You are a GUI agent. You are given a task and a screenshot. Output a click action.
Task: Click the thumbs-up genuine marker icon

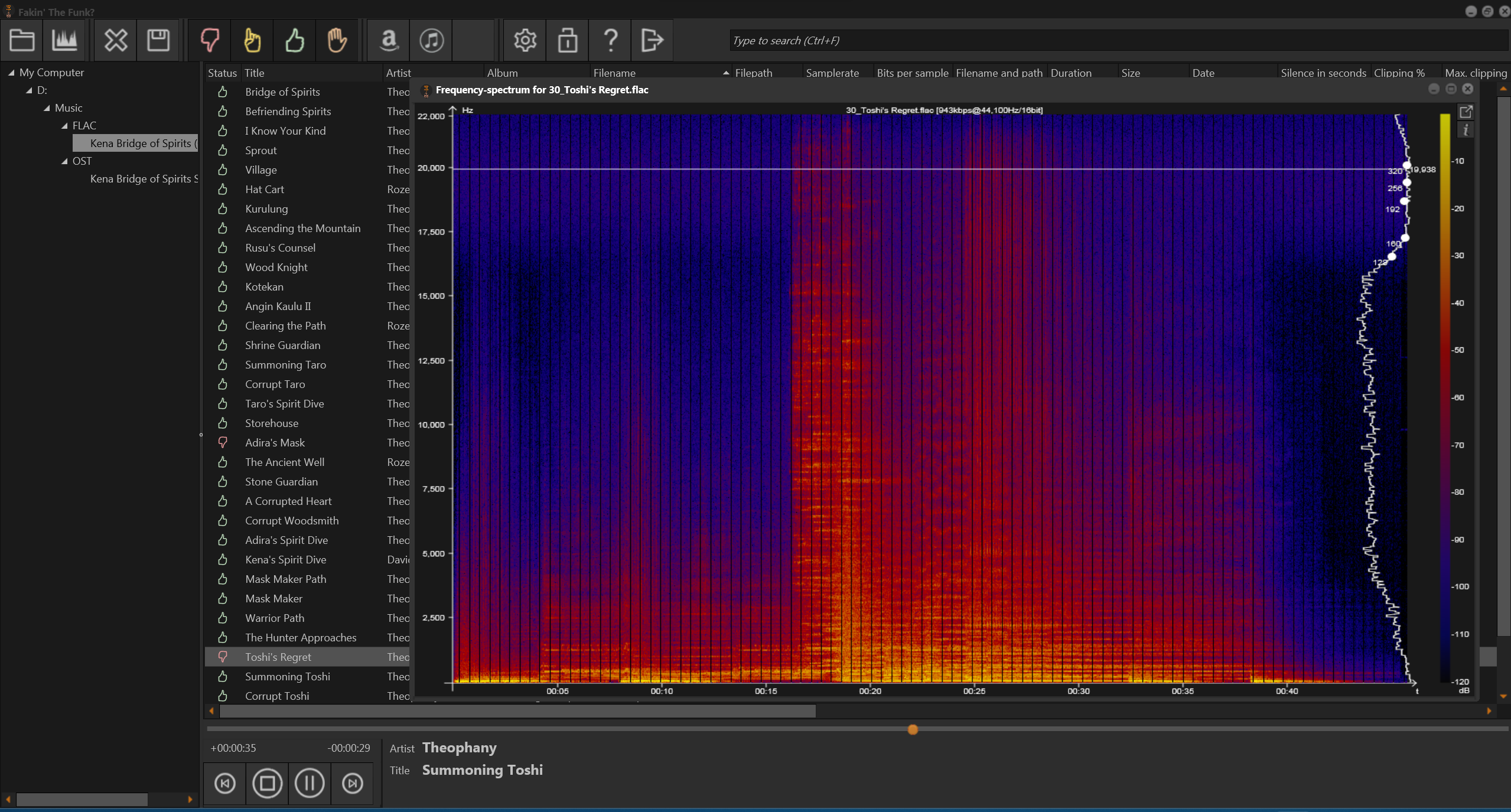295,40
